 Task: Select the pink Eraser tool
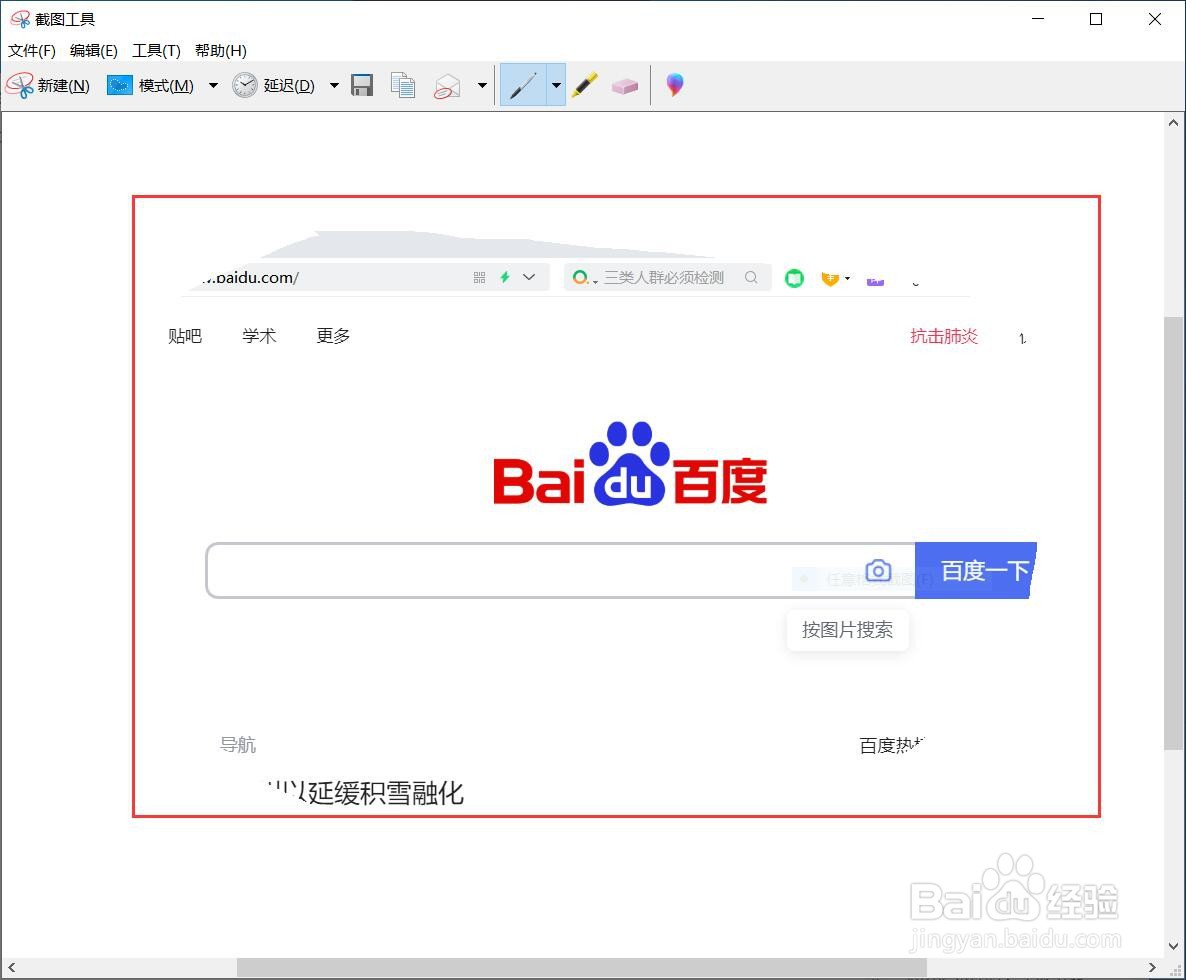click(x=625, y=86)
